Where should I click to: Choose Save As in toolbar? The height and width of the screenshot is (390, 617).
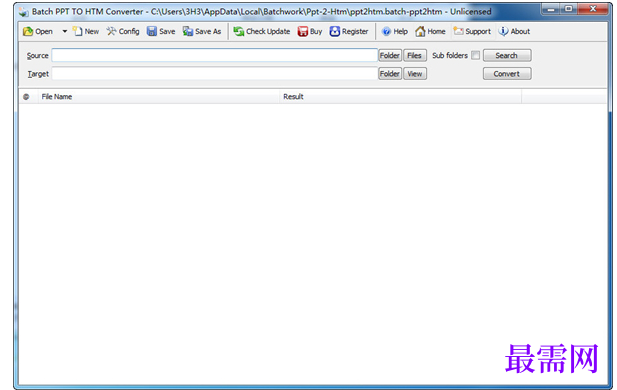(x=202, y=31)
